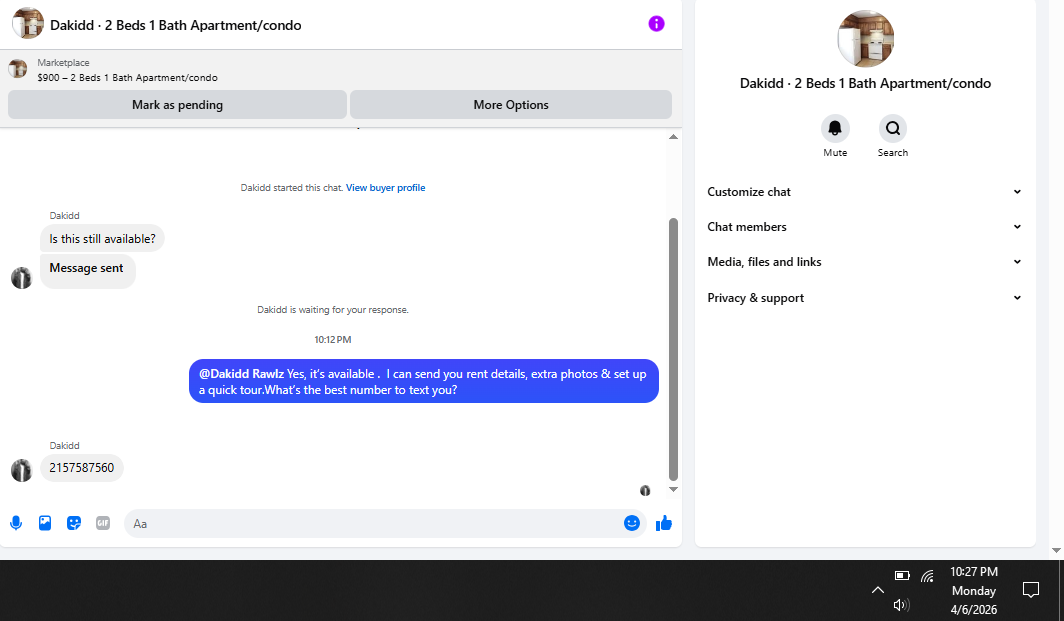The height and width of the screenshot is (621, 1064).
Task: Expand Media, files and links section
Action: 864,262
